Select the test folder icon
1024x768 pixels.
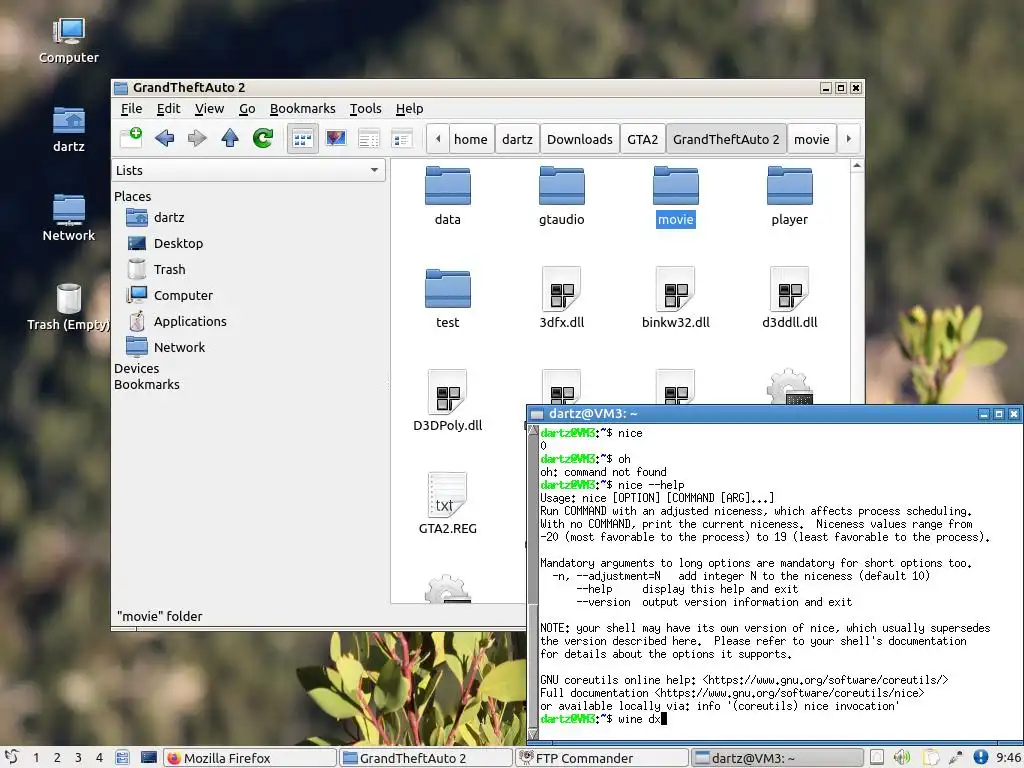448,288
